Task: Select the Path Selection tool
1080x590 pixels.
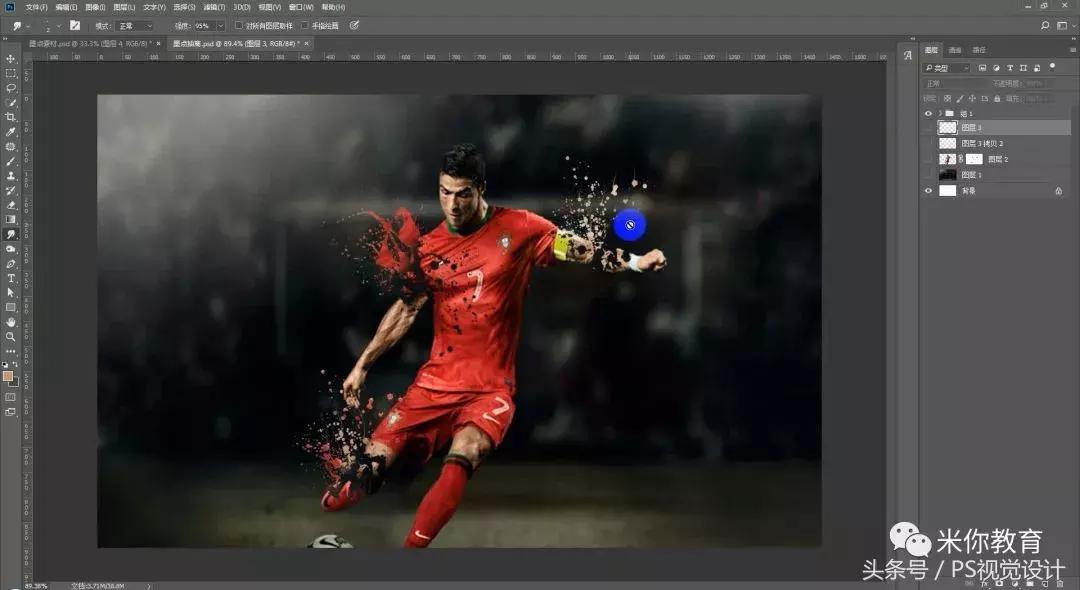Action: coord(10,293)
